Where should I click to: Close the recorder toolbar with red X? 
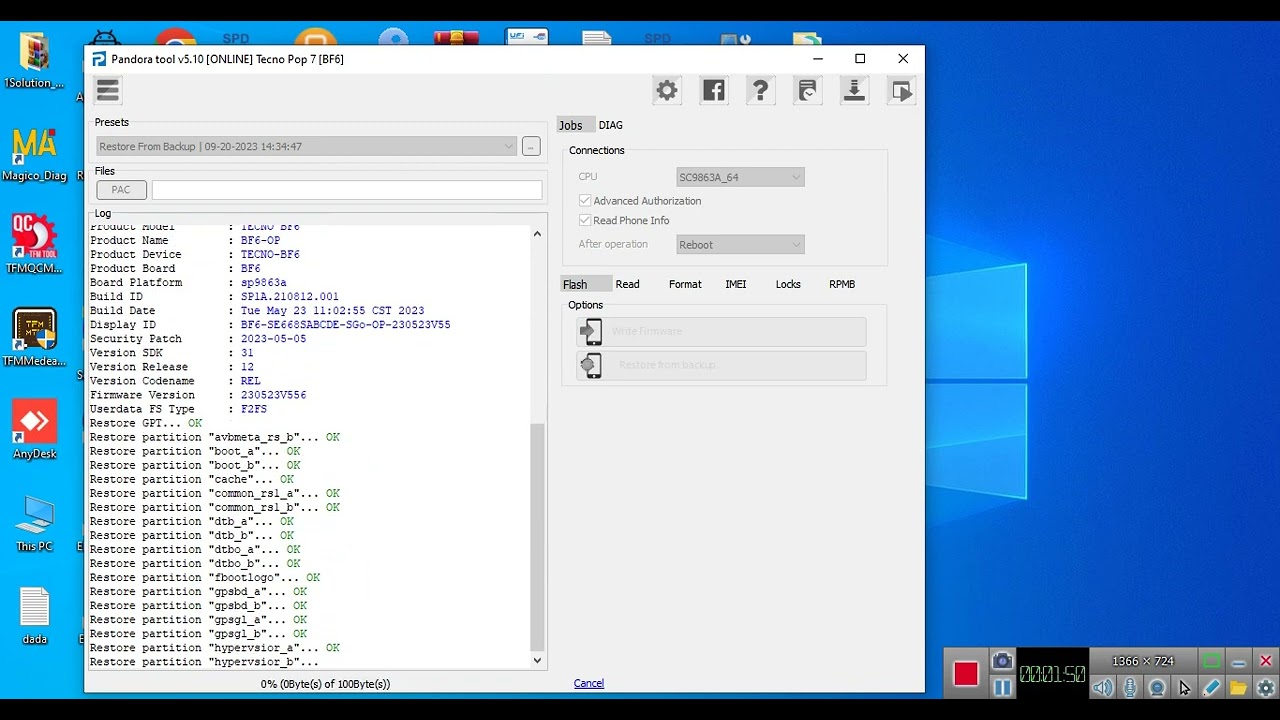pyautogui.click(x=1265, y=661)
